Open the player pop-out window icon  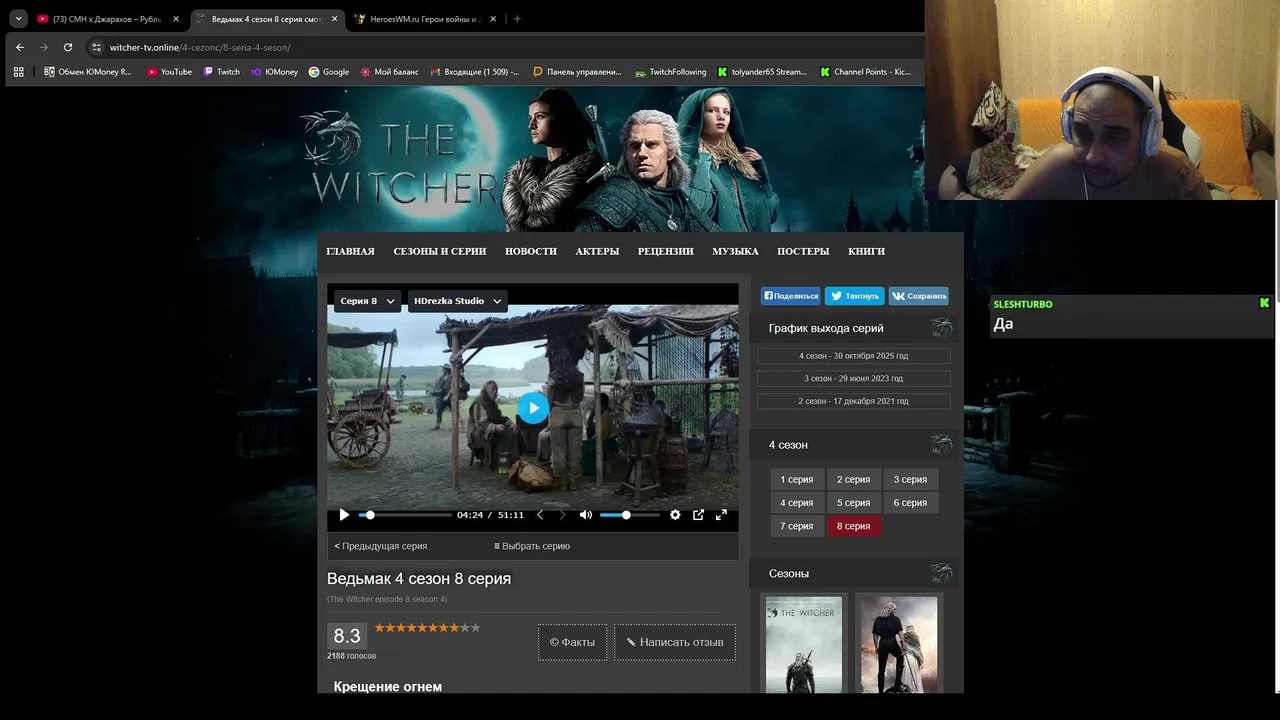pos(698,515)
